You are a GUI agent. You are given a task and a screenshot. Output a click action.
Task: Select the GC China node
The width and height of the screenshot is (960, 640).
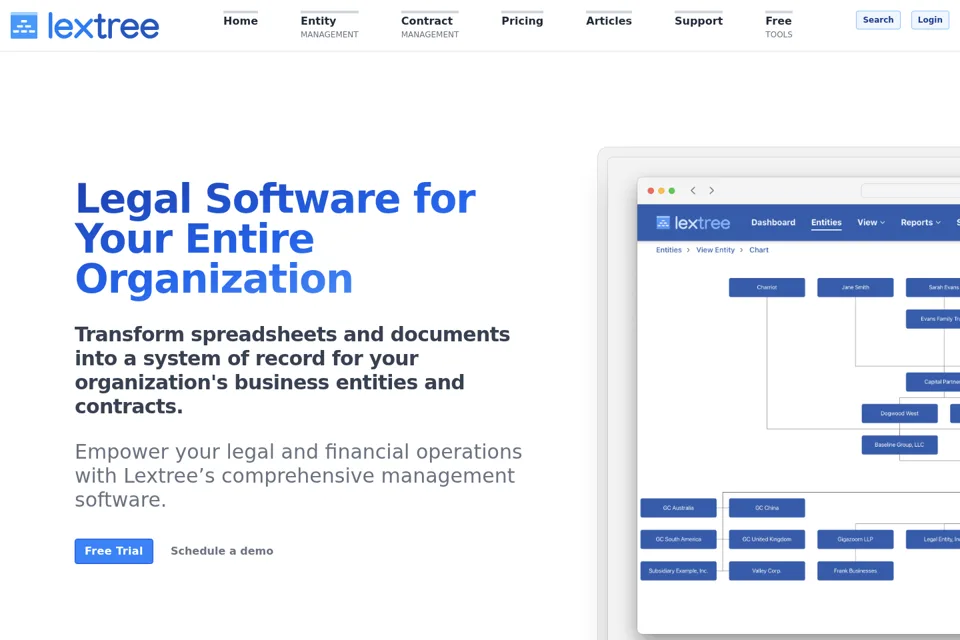tap(767, 508)
